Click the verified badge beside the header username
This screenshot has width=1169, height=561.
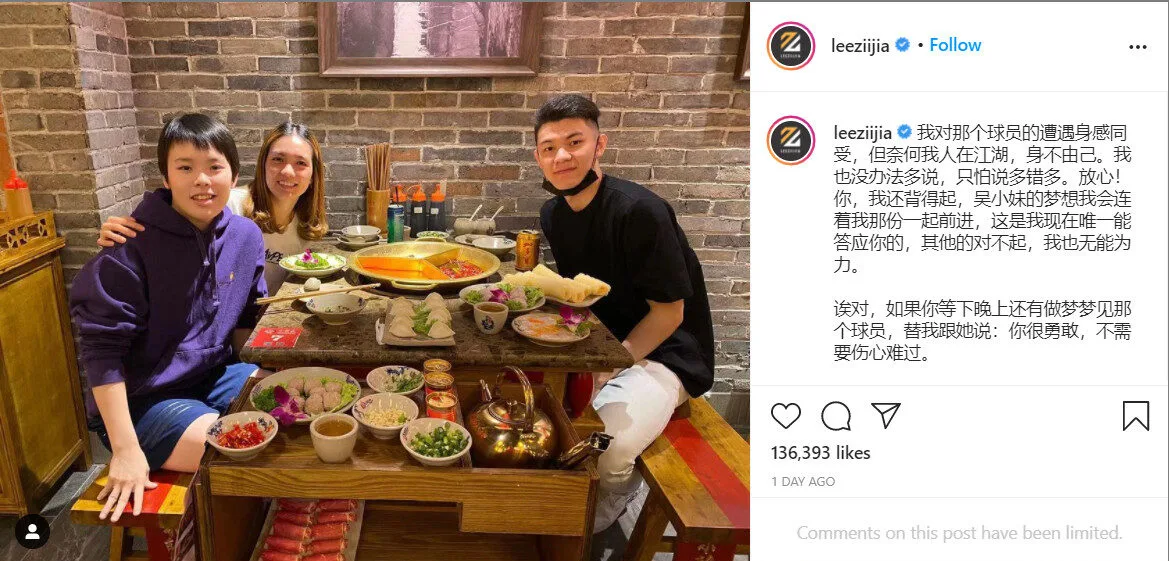[902, 46]
